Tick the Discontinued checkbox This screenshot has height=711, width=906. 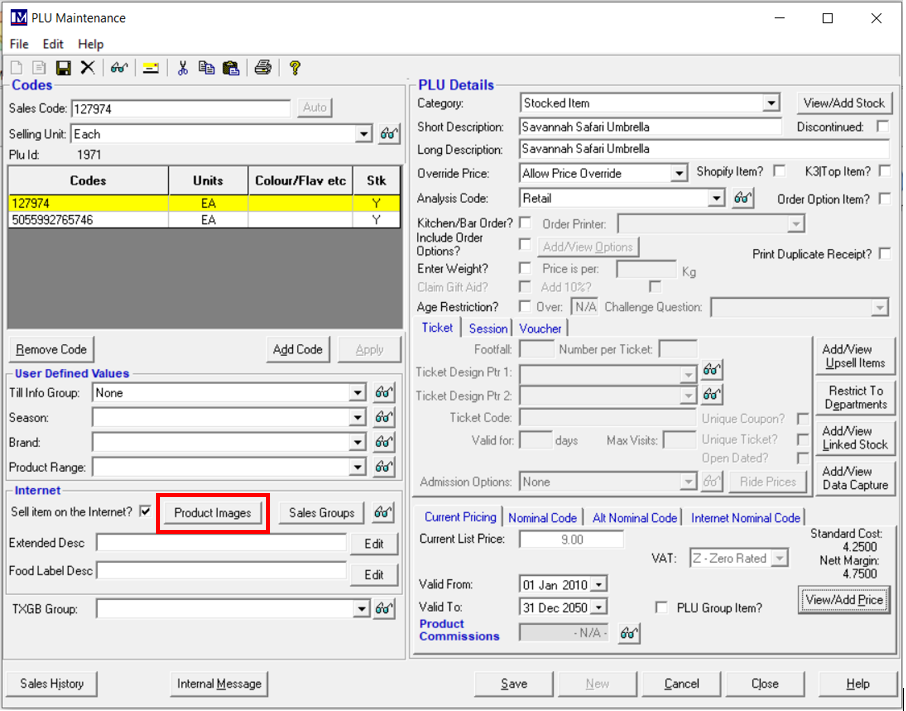click(882, 127)
